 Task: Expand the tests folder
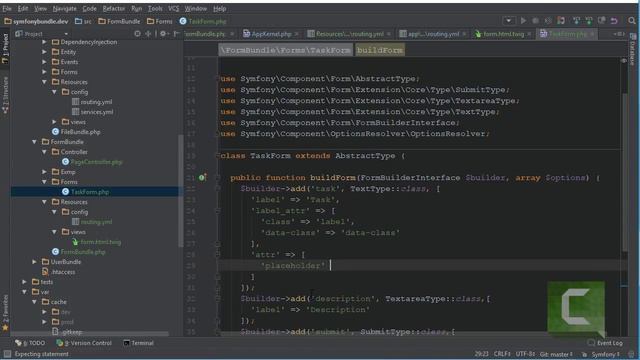click(x=24, y=282)
